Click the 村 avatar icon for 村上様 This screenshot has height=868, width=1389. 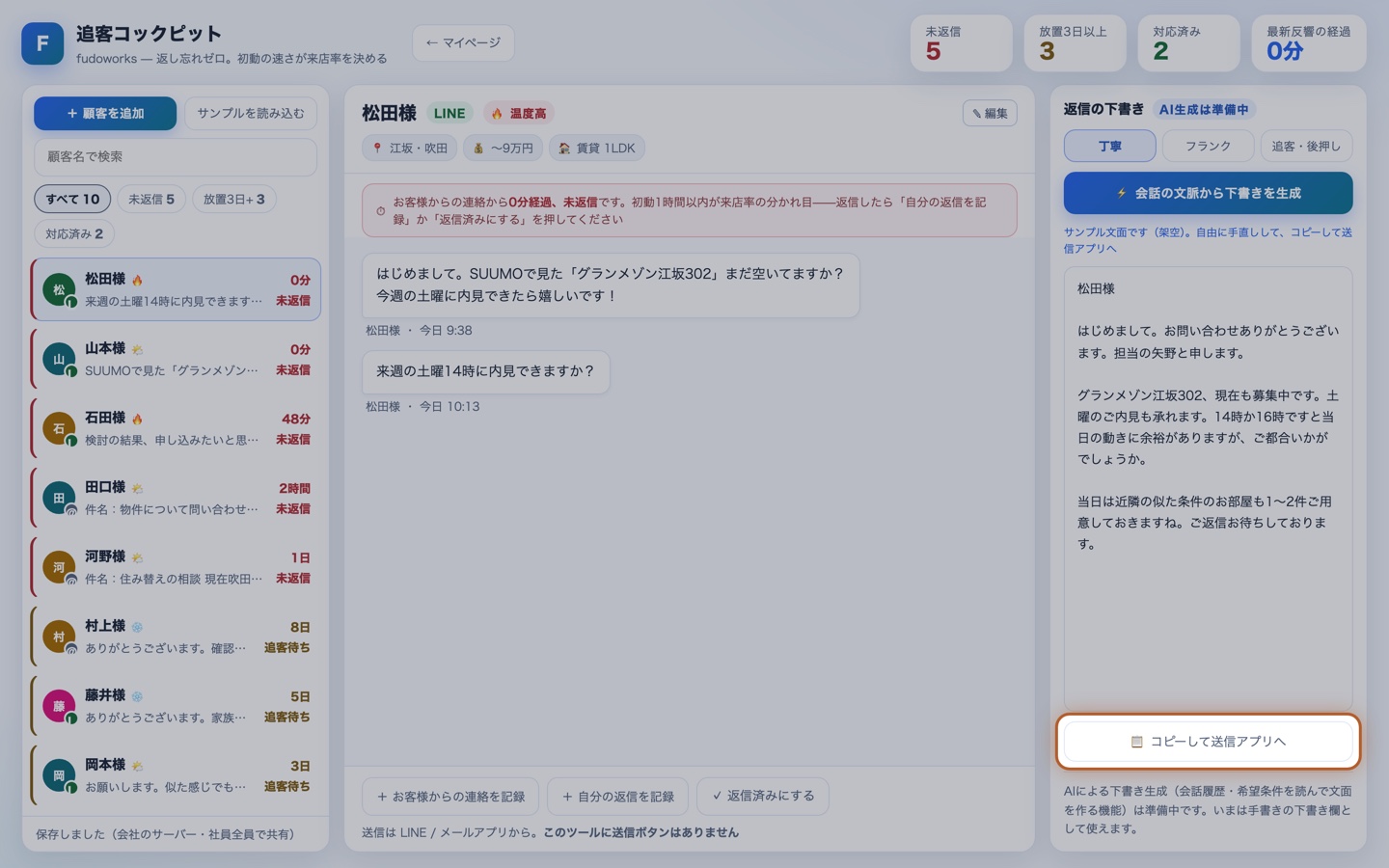(59, 637)
